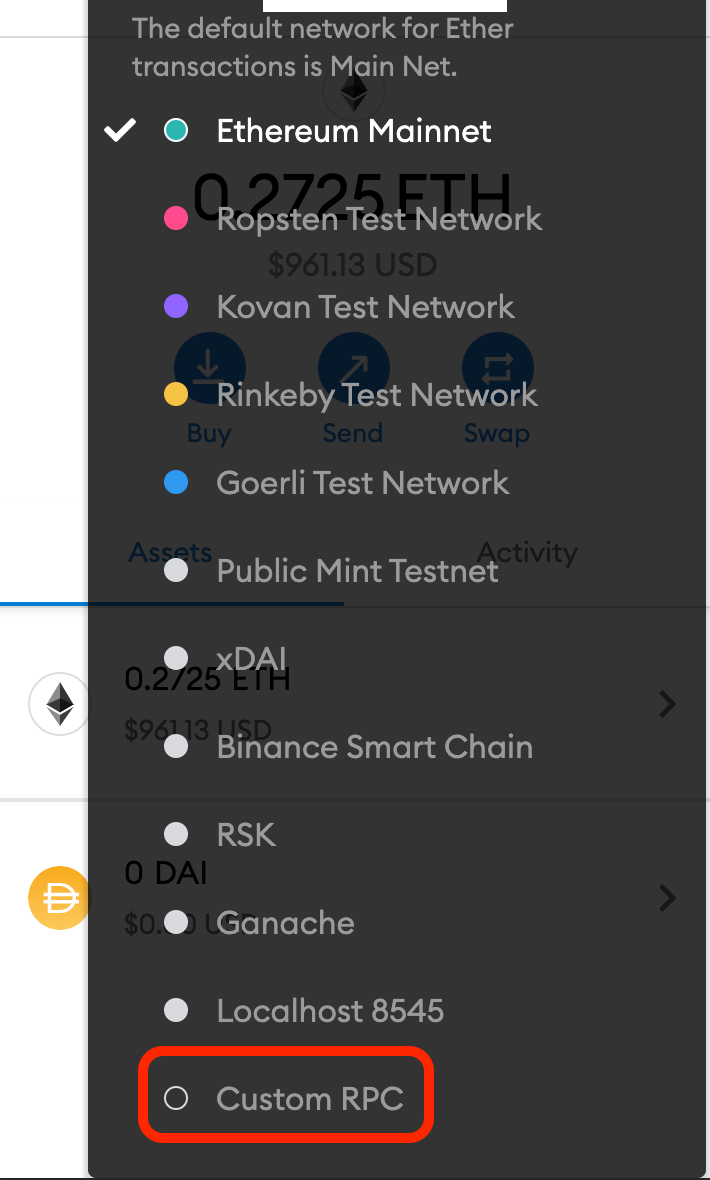Click the pink Ropsten network dot
This screenshot has width=710, height=1180.
pos(176,219)
